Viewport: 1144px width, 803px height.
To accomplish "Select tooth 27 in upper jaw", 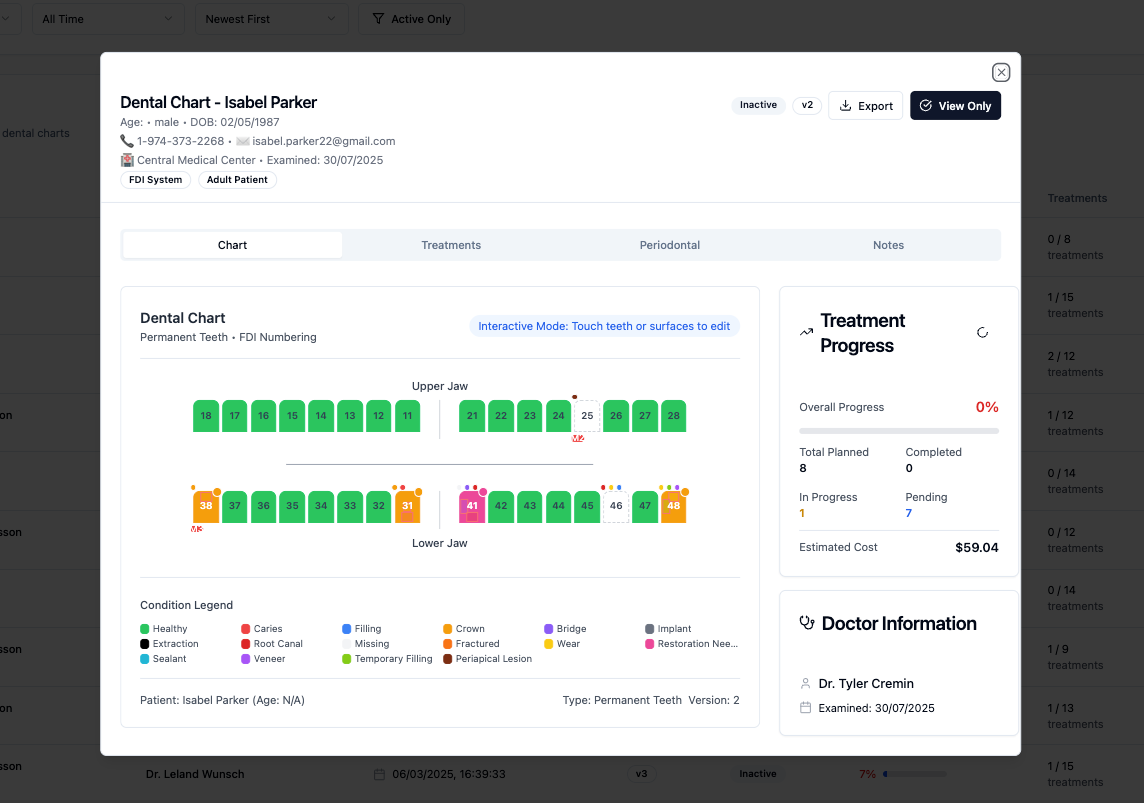I will [x=645, y=416].
